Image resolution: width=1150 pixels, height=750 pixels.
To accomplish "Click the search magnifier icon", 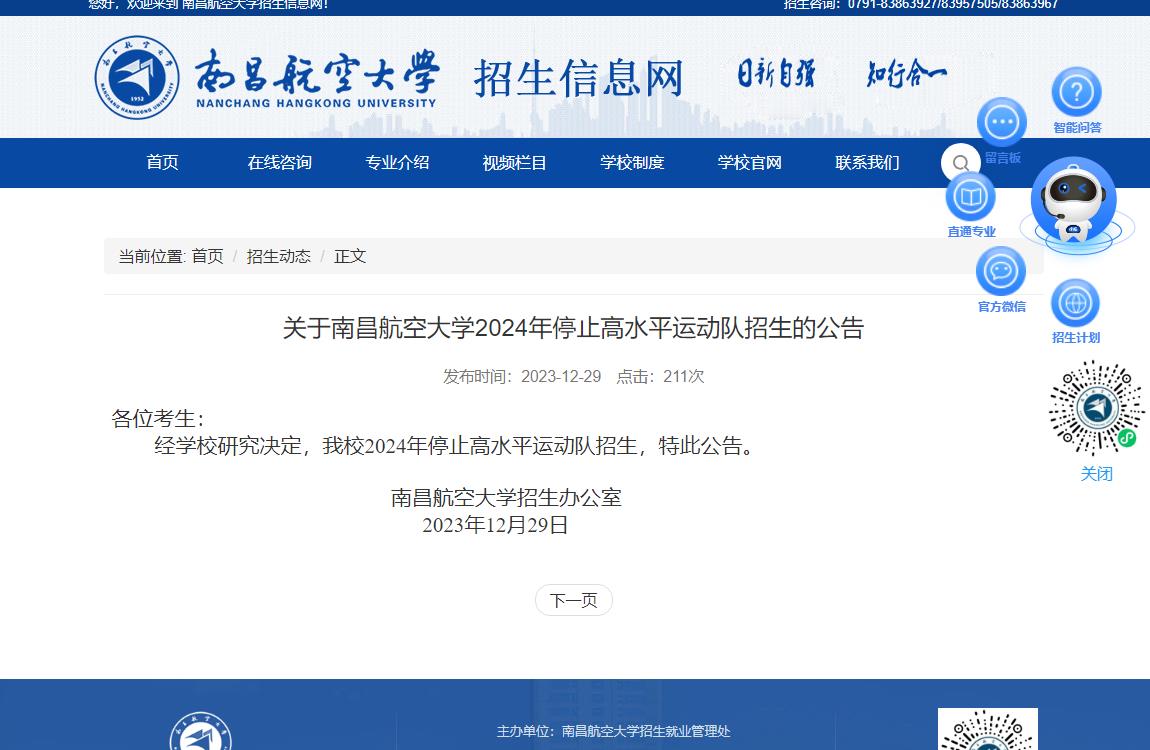I will coord(960,163).
